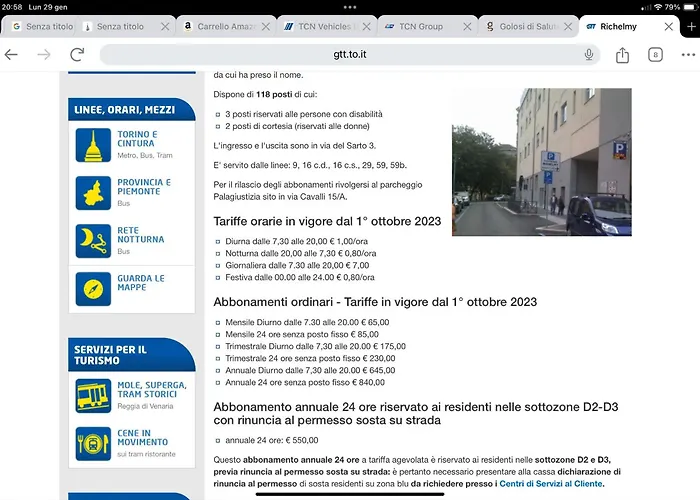Switch to the Golosi di Salute tab
Viewport: 700px width, 500px height.
pos(523,27)
